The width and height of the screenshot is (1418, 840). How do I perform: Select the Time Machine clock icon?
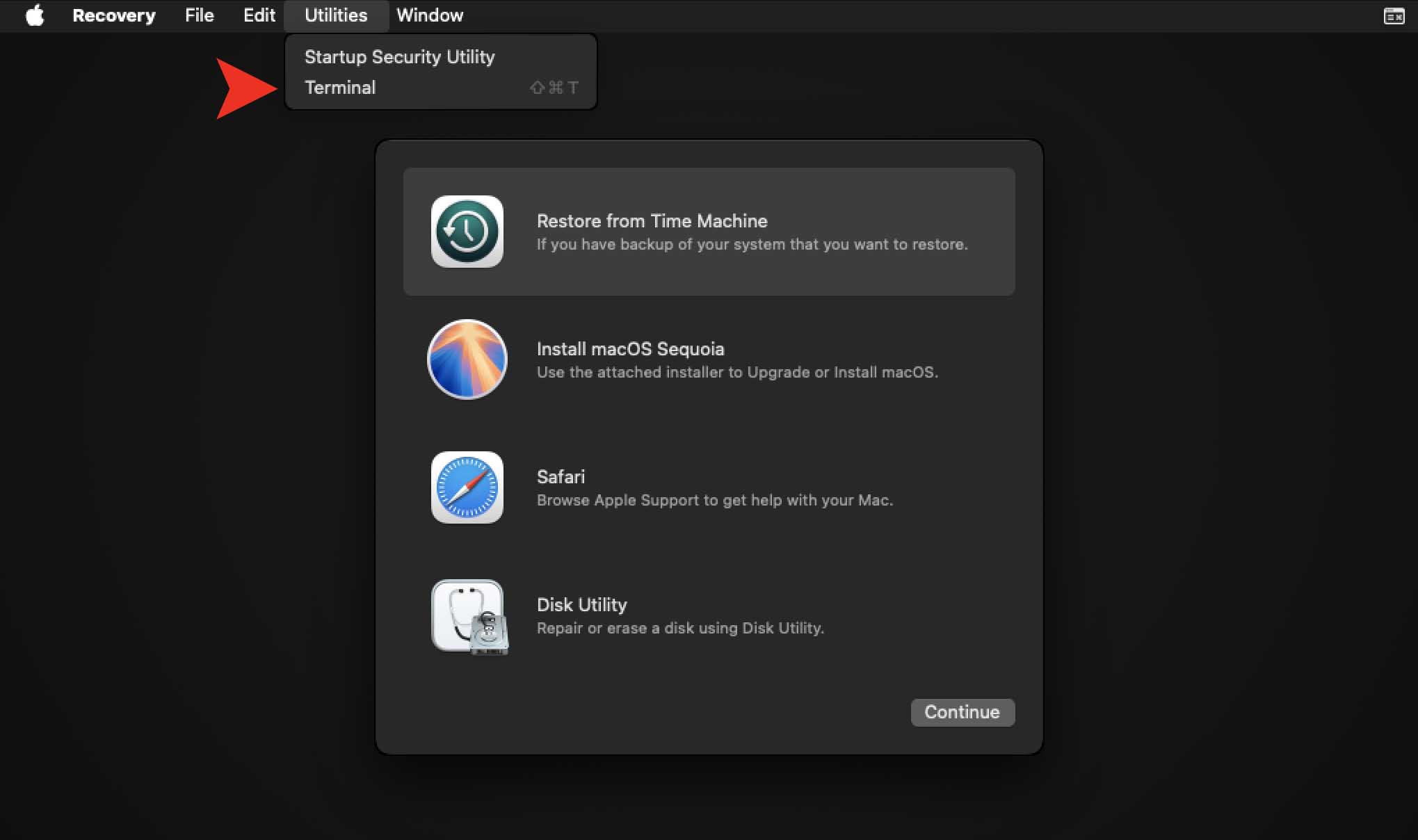467,232
